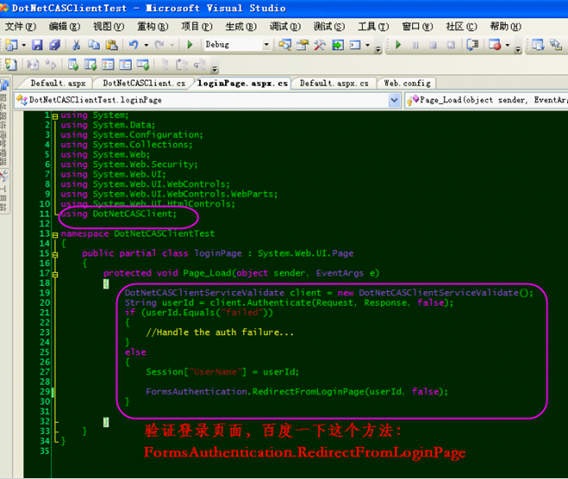The image size is (568, 479).
Task: Collapse the loginPage class at line 15
Action: pos(55,255)
